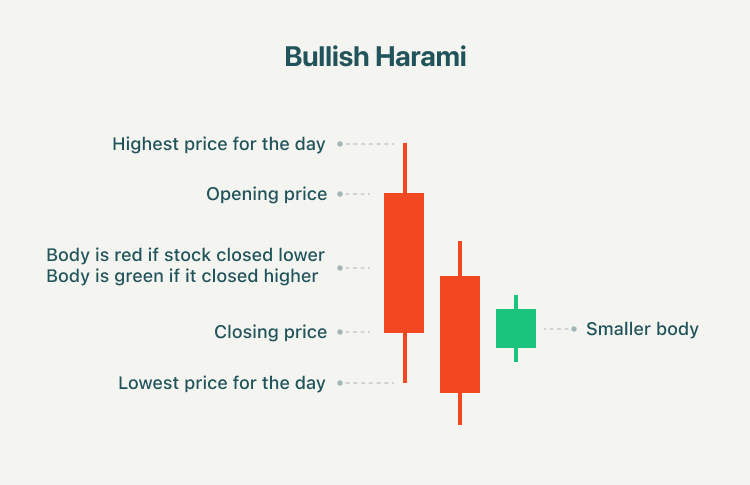This screenshot has height=485, width=750.
Task: Select the first large red candle body
Action: (x=404, y=262)
